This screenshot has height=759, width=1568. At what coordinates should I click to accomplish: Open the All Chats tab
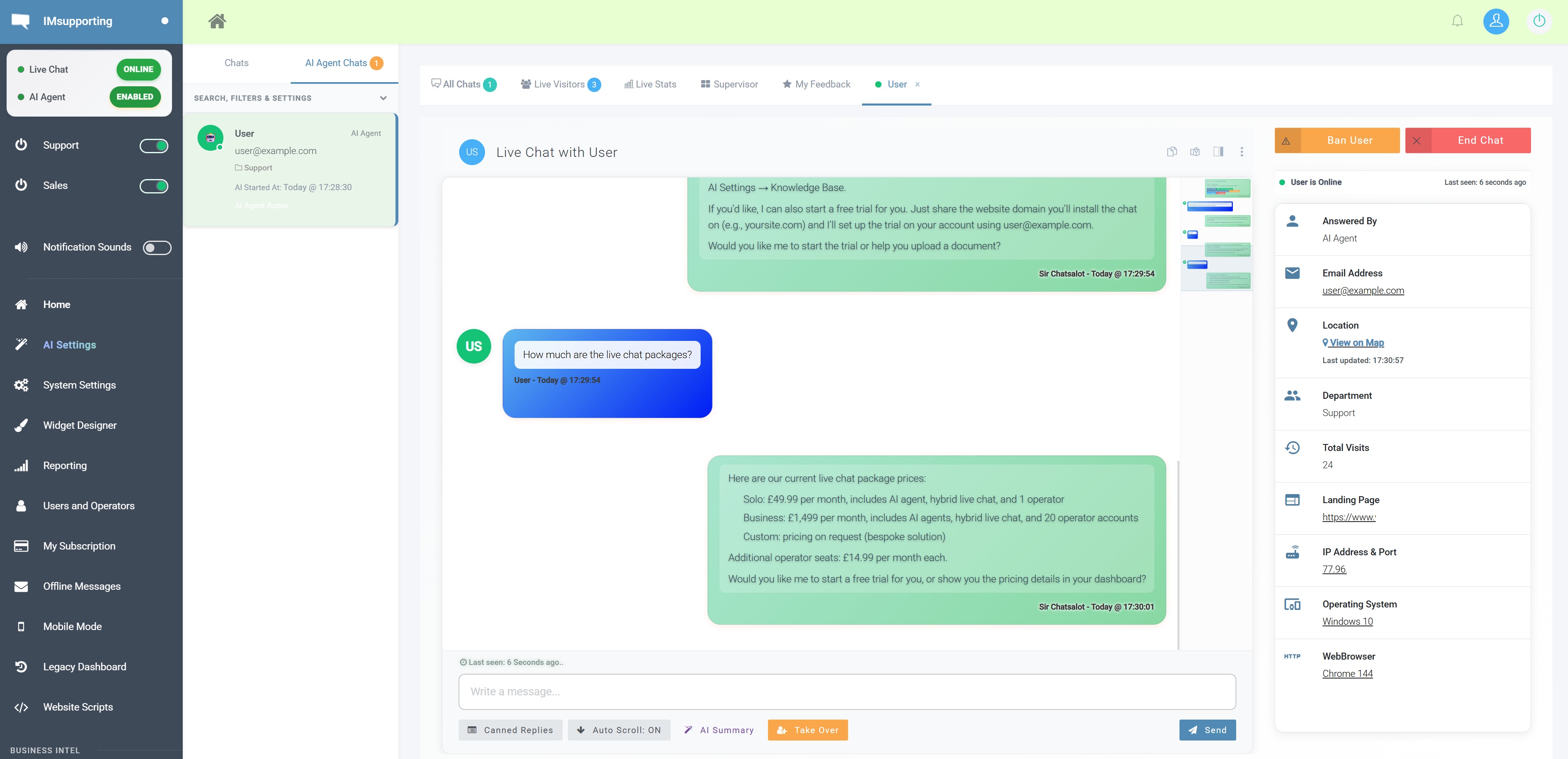[463, 84]
